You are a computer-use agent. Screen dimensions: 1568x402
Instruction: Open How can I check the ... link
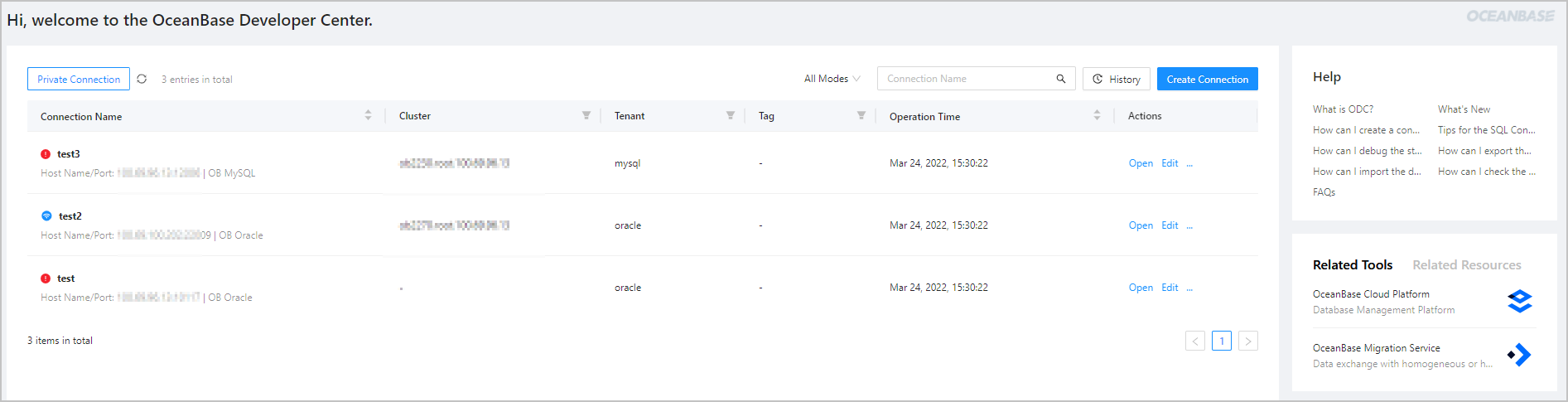pos(1486,172)
